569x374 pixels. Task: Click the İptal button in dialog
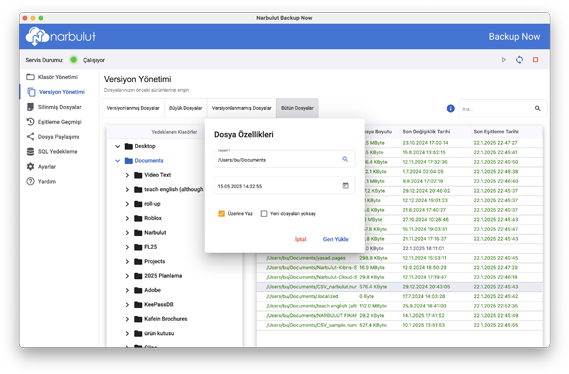coord(300,239)
